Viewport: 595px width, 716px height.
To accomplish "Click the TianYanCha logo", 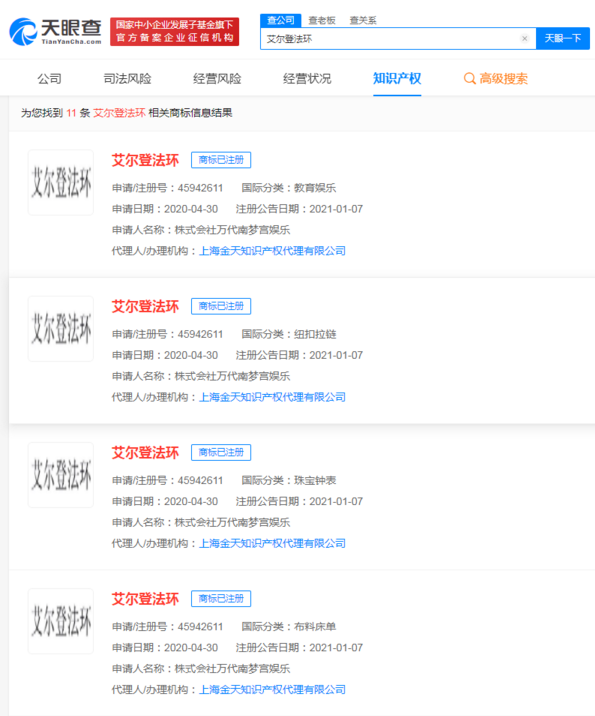I will tap(55, 32).
